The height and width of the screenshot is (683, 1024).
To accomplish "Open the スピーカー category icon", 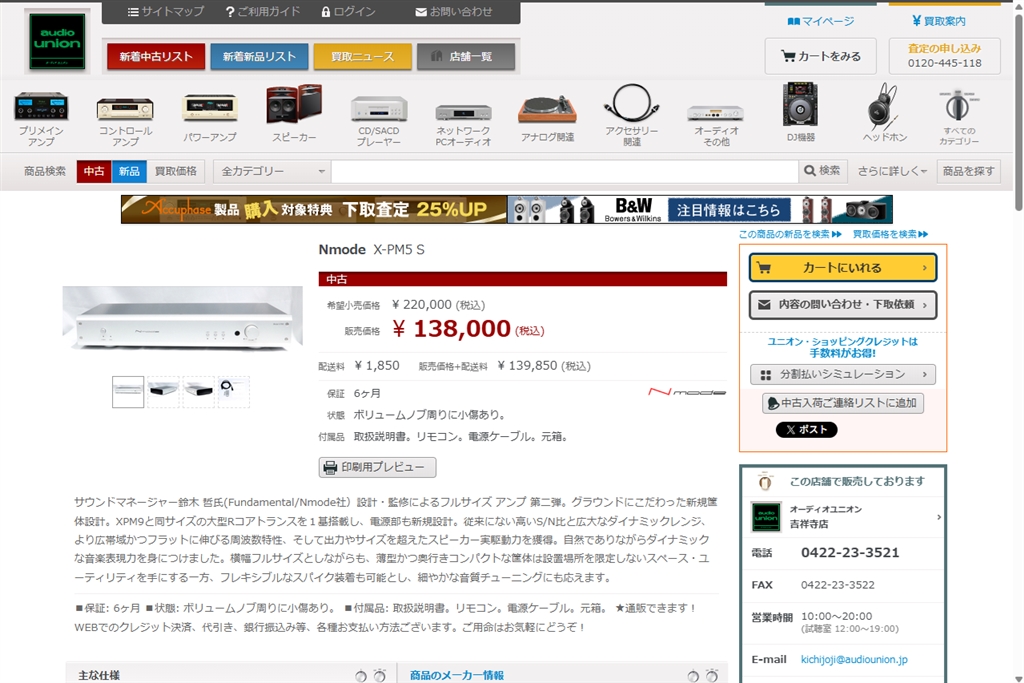I will 294,114.
